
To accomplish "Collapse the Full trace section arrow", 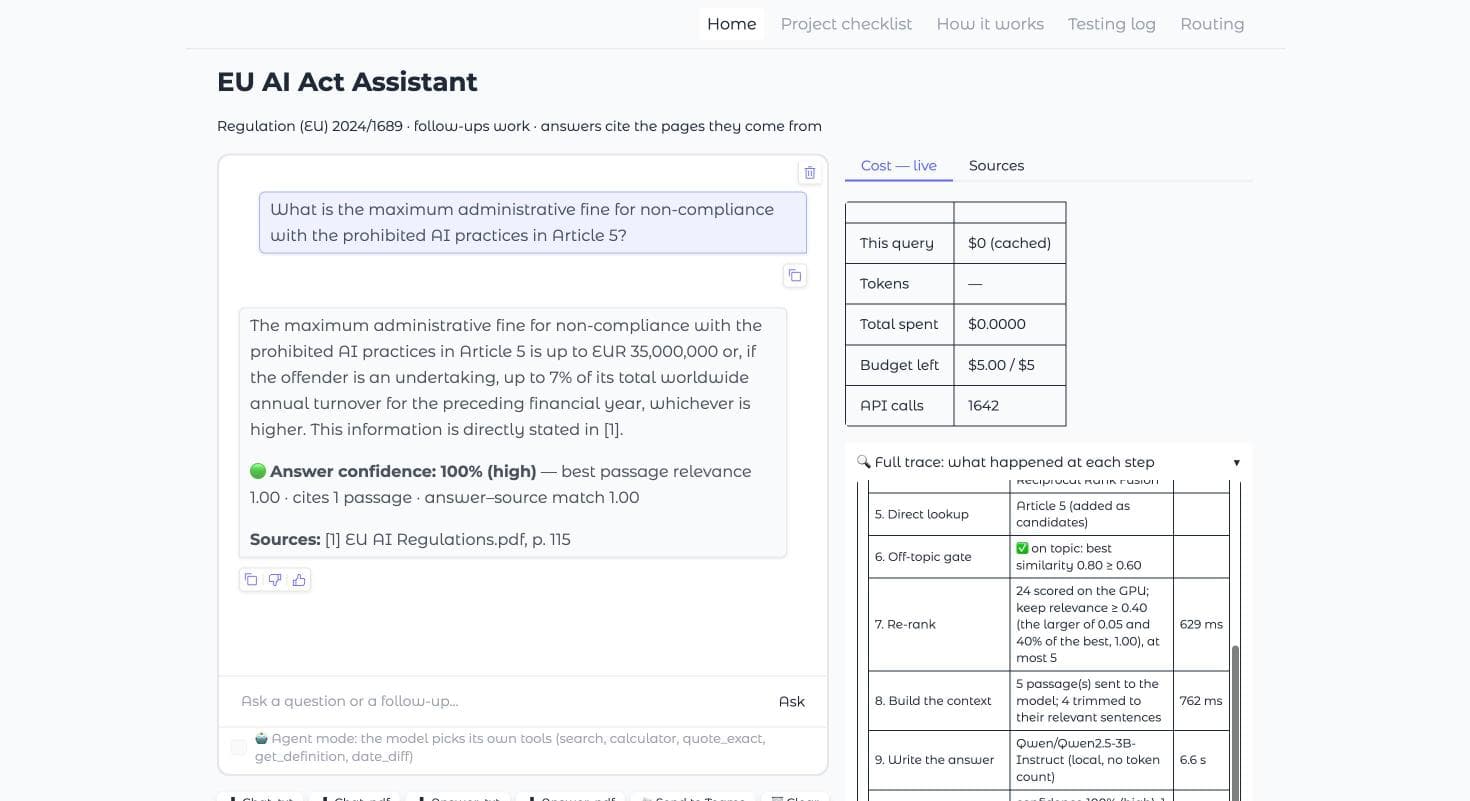I will tap(1236, 462).
